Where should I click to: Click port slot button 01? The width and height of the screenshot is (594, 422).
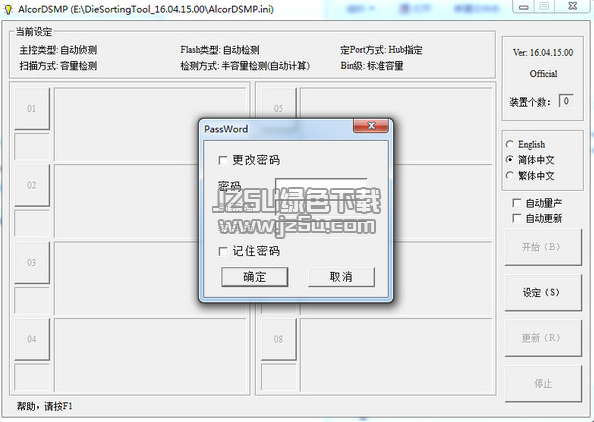coord(32,109)
